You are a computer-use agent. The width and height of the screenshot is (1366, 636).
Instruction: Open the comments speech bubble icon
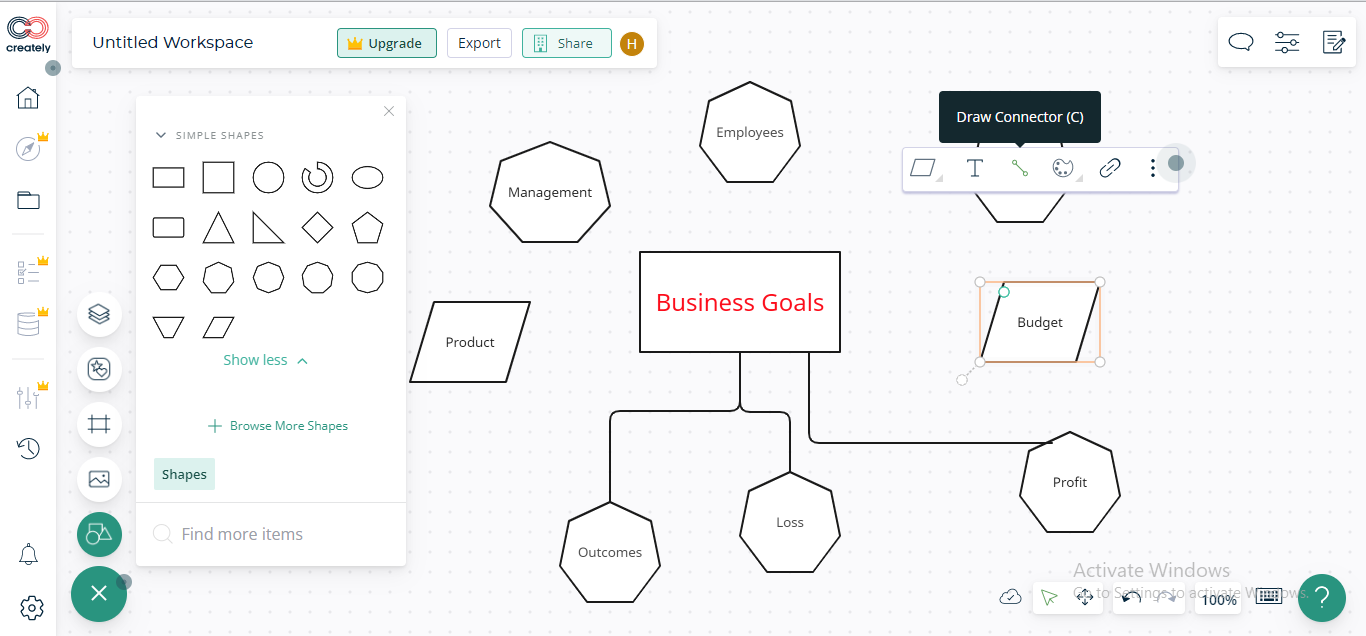[x=1241, y=42]
